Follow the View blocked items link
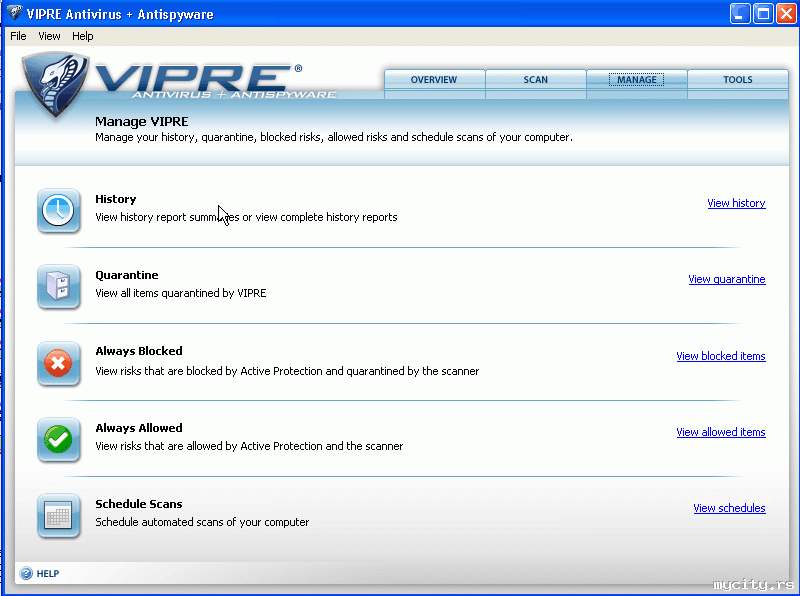800x596 pixels. point(721,356)
